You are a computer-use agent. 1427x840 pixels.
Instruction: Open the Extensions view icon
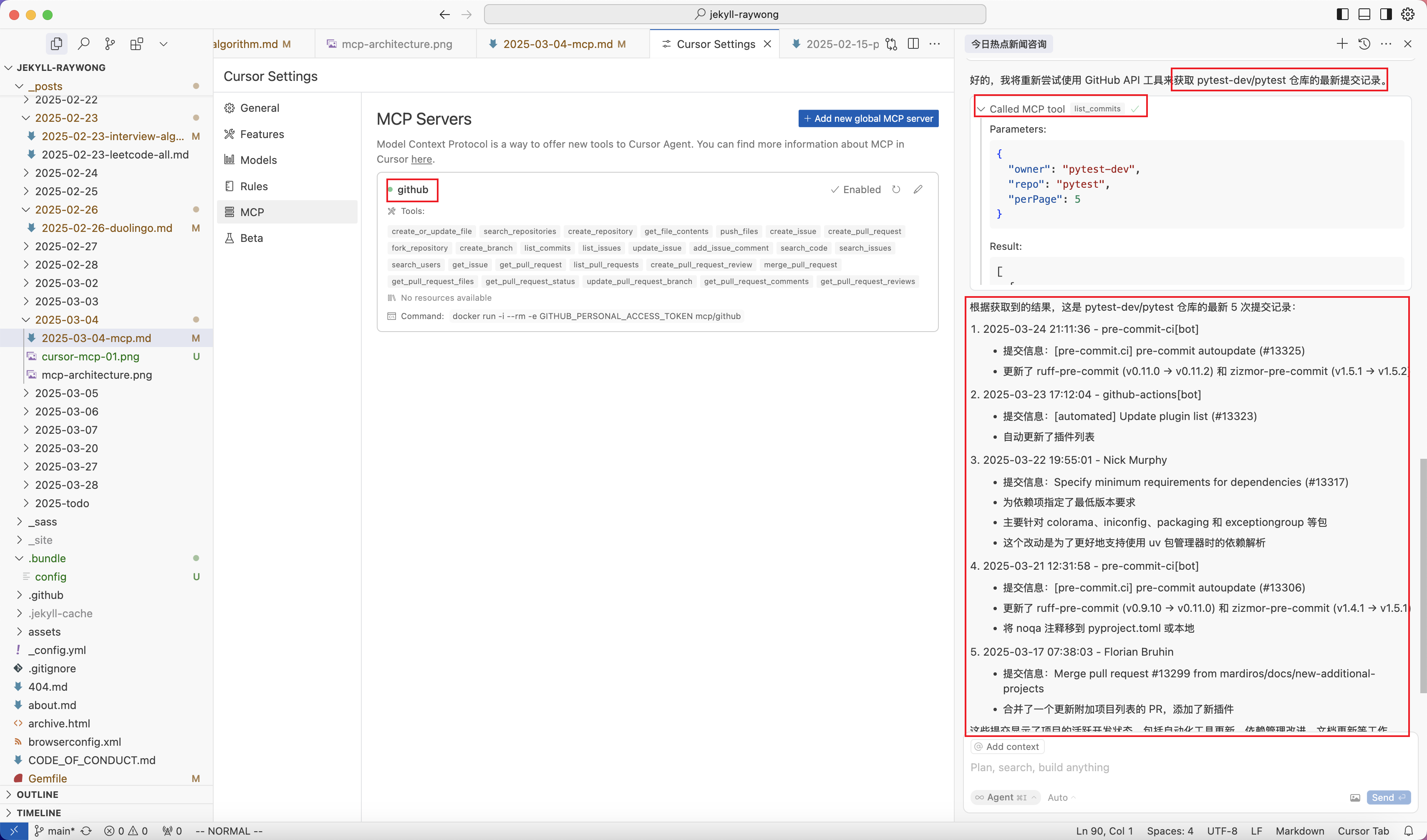tap(136, 43)
